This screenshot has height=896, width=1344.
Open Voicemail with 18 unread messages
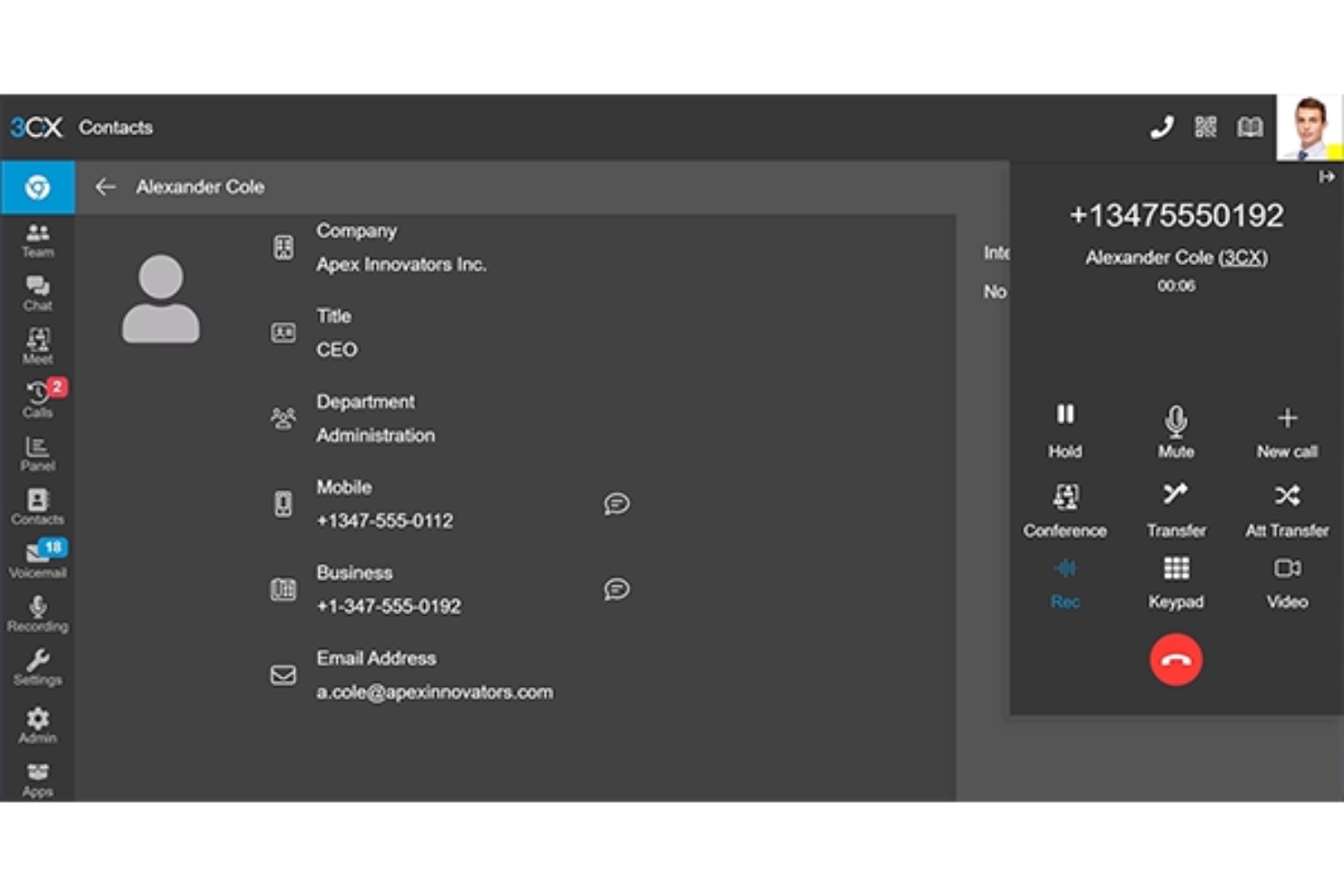pos(37,557)
